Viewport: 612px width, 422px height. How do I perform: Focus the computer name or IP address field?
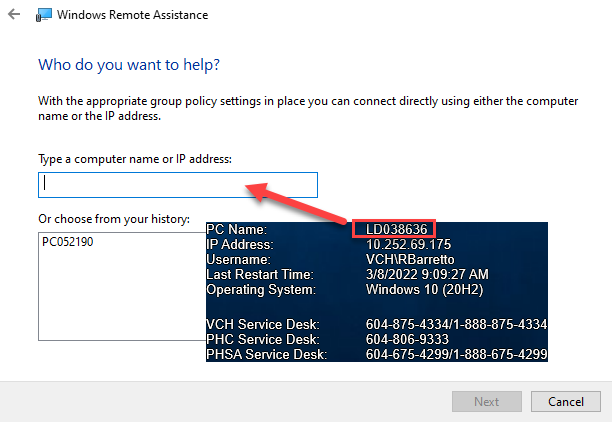tap(178, 185)
